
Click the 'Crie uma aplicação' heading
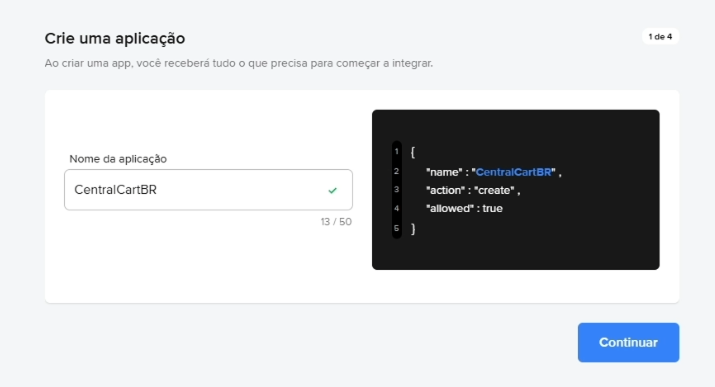click(115, 38)
